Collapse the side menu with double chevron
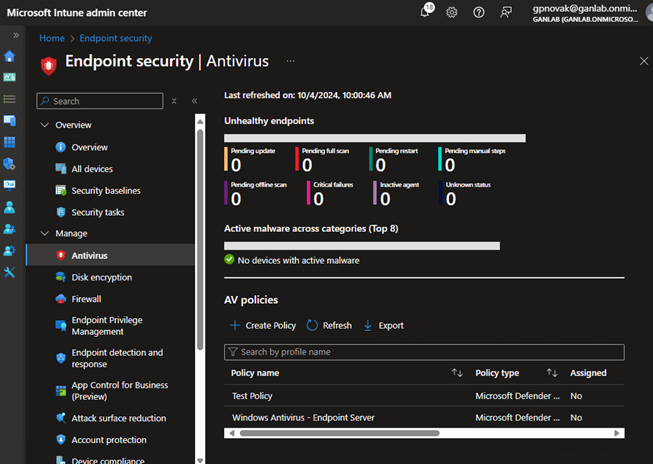This screenshot has width=653, height=464. click(194, 101)
